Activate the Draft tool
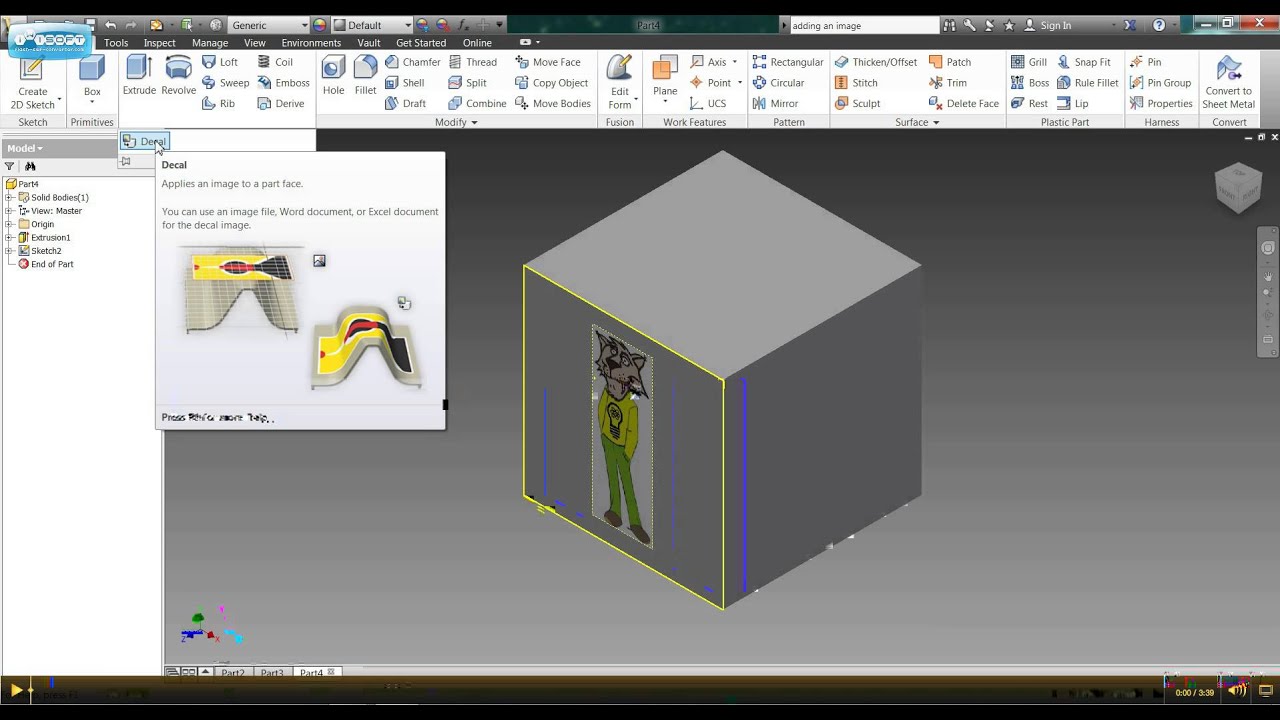Viewport: 1280px width, 720px height. point(405,104)
